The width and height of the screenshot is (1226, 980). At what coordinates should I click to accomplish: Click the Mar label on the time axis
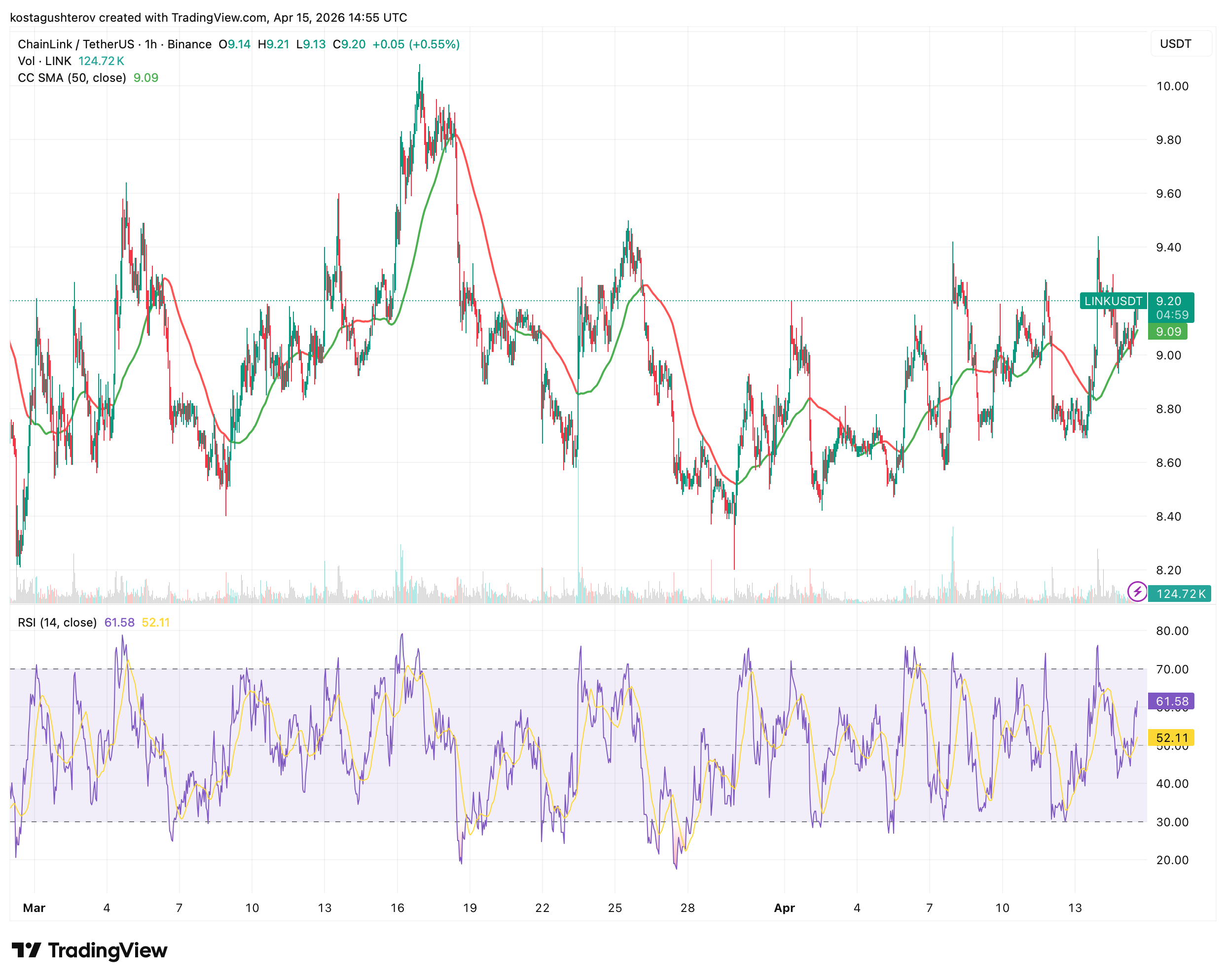coord(35,908)
